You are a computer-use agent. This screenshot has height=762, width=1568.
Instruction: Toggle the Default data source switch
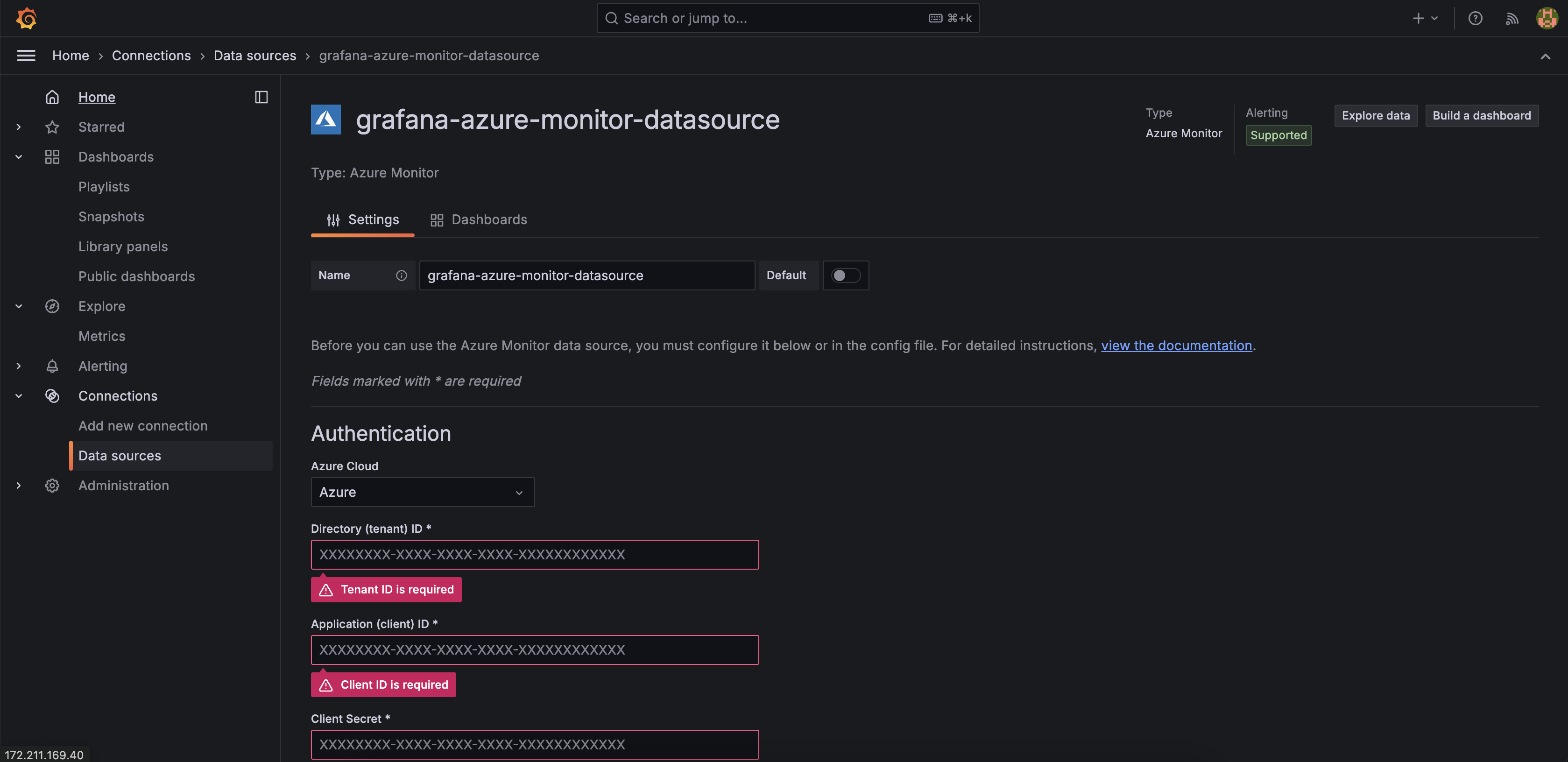tap(846, 275)
